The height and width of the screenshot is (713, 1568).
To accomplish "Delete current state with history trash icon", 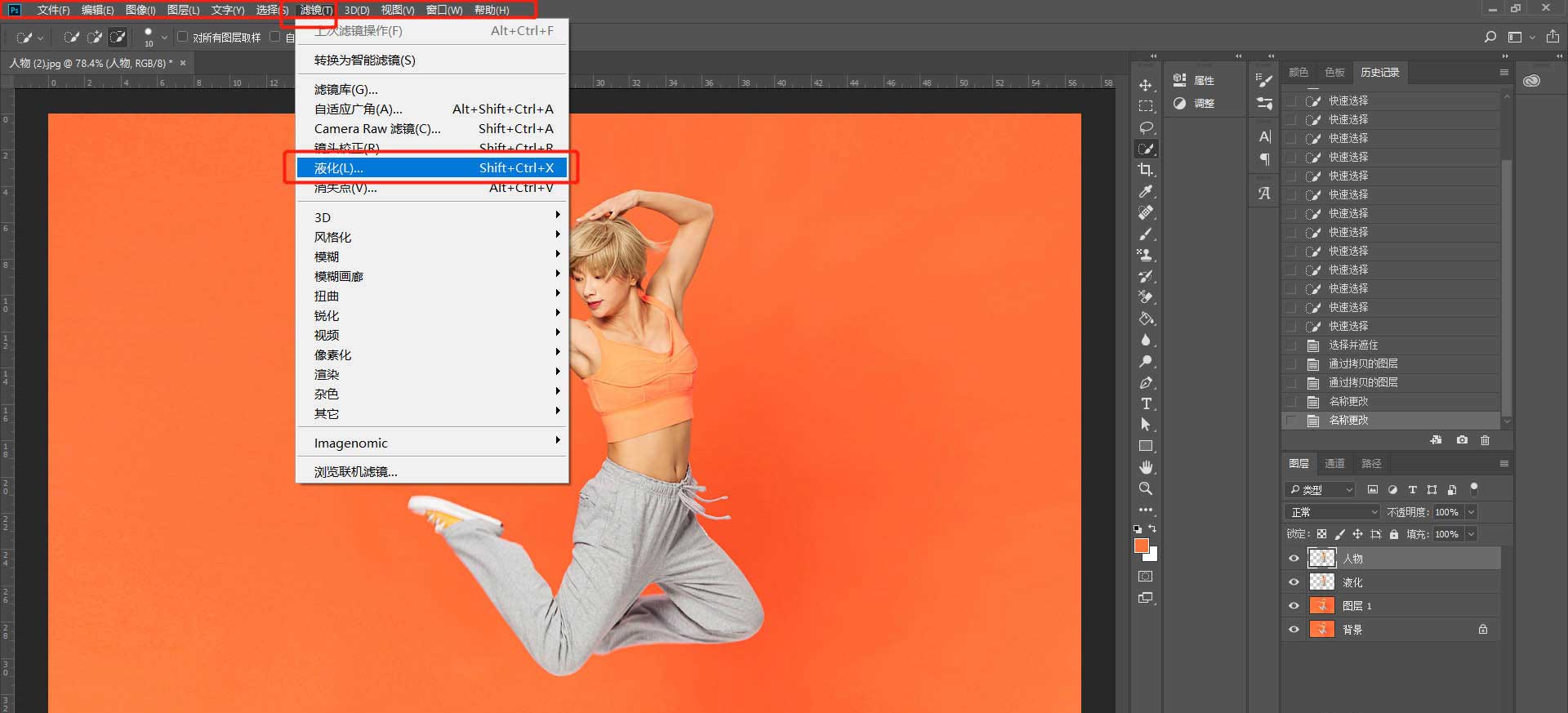I will coord(1485,440).
